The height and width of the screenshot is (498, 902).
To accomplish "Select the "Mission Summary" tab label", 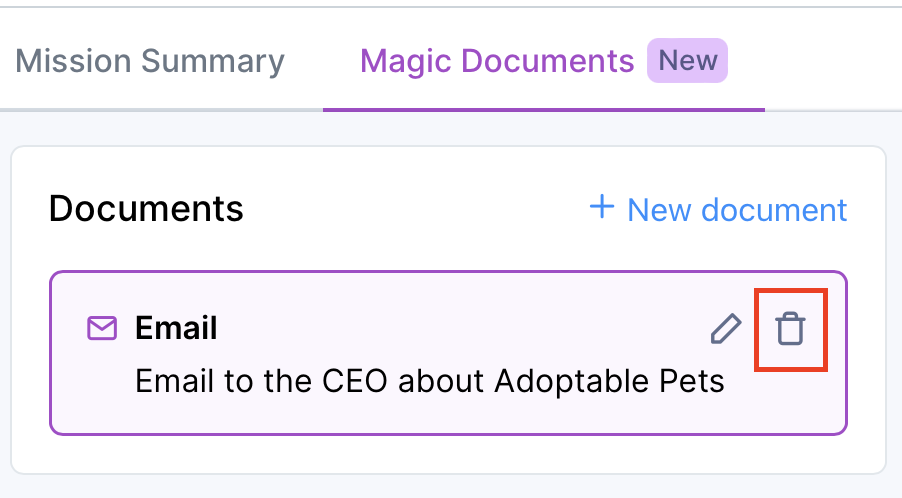I will pos(150,61).
